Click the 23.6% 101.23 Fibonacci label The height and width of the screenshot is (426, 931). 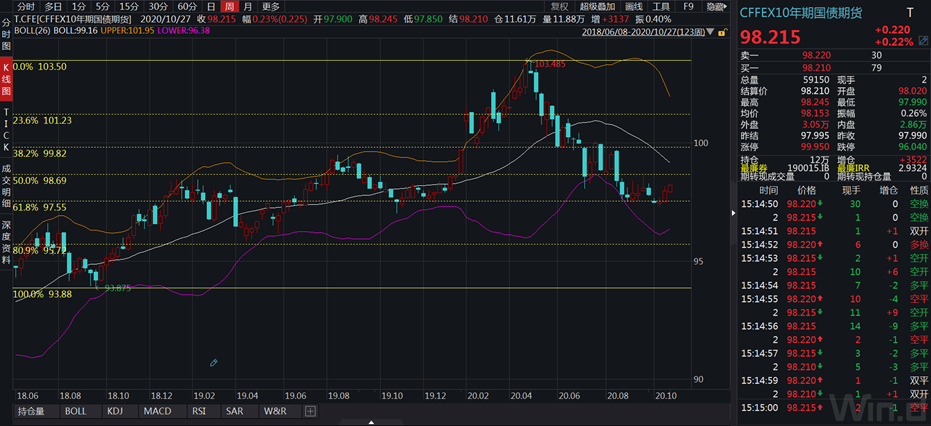pos(40,120)
